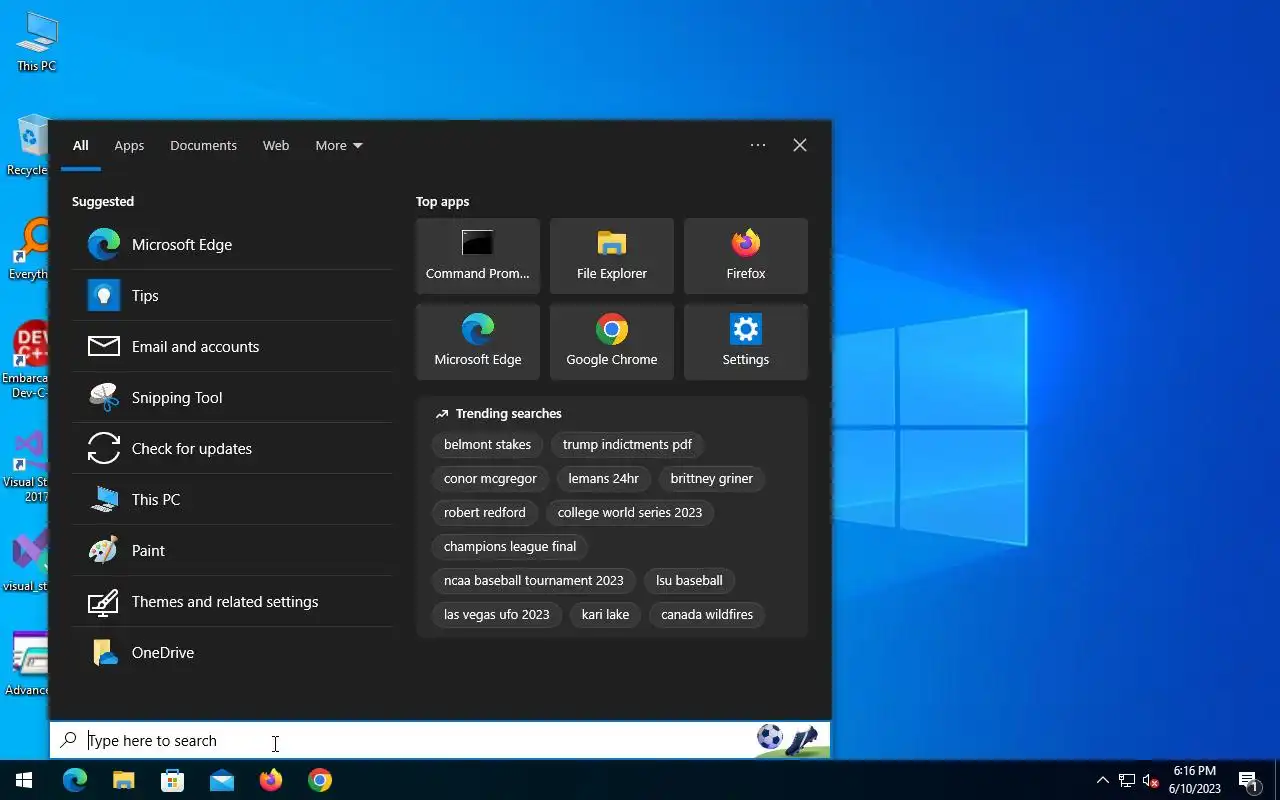Open Edge from the taskbar
Viewport: 1280px width, 800px height.
click(x=75, y=780)
